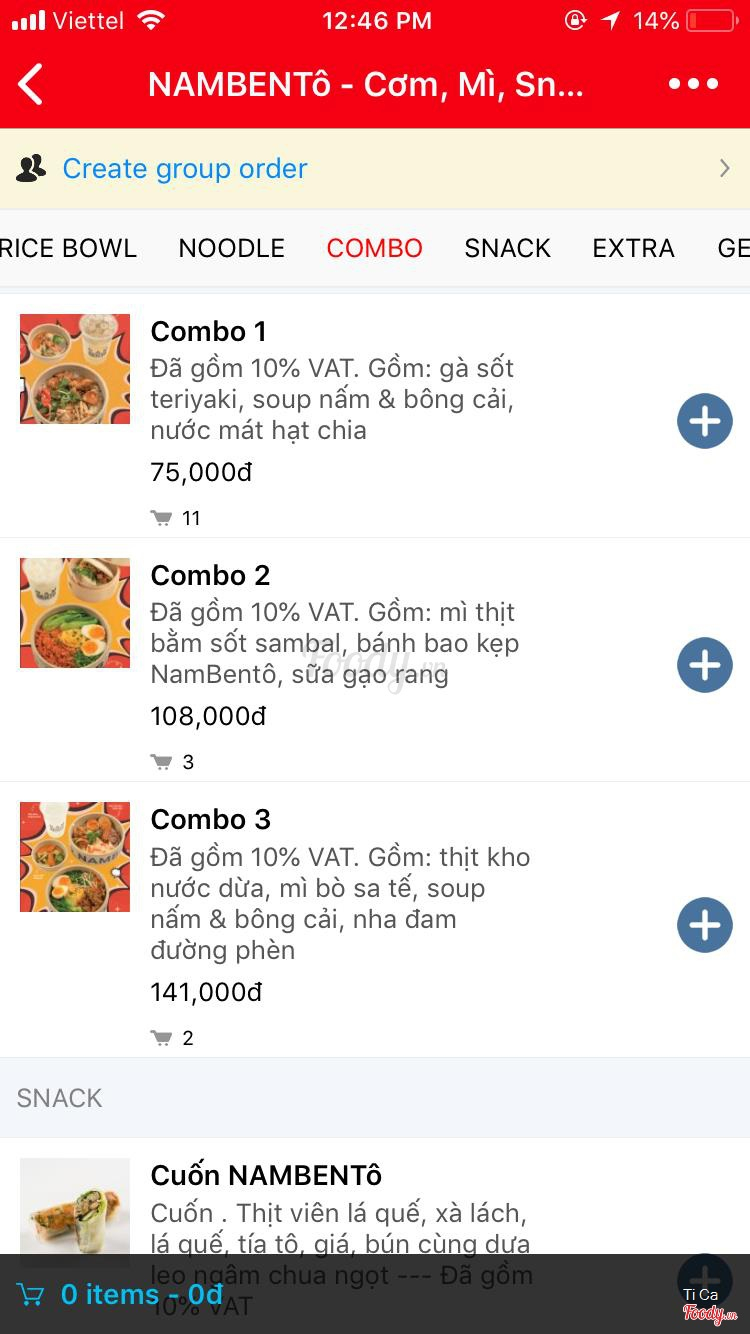Tap the group order people icon
The height and width of the screenshot is (1334, 750).
tap(31, 168)
